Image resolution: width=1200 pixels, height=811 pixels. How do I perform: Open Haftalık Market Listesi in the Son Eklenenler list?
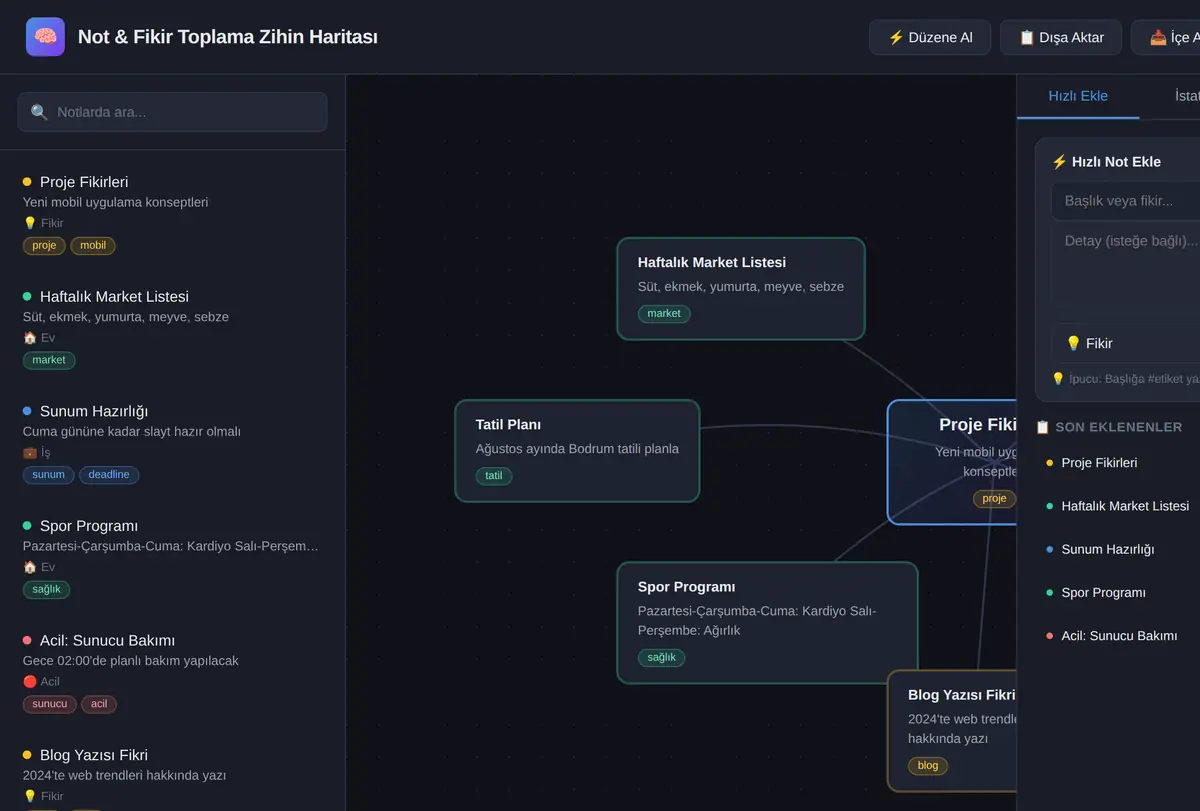pos(1118,506)
